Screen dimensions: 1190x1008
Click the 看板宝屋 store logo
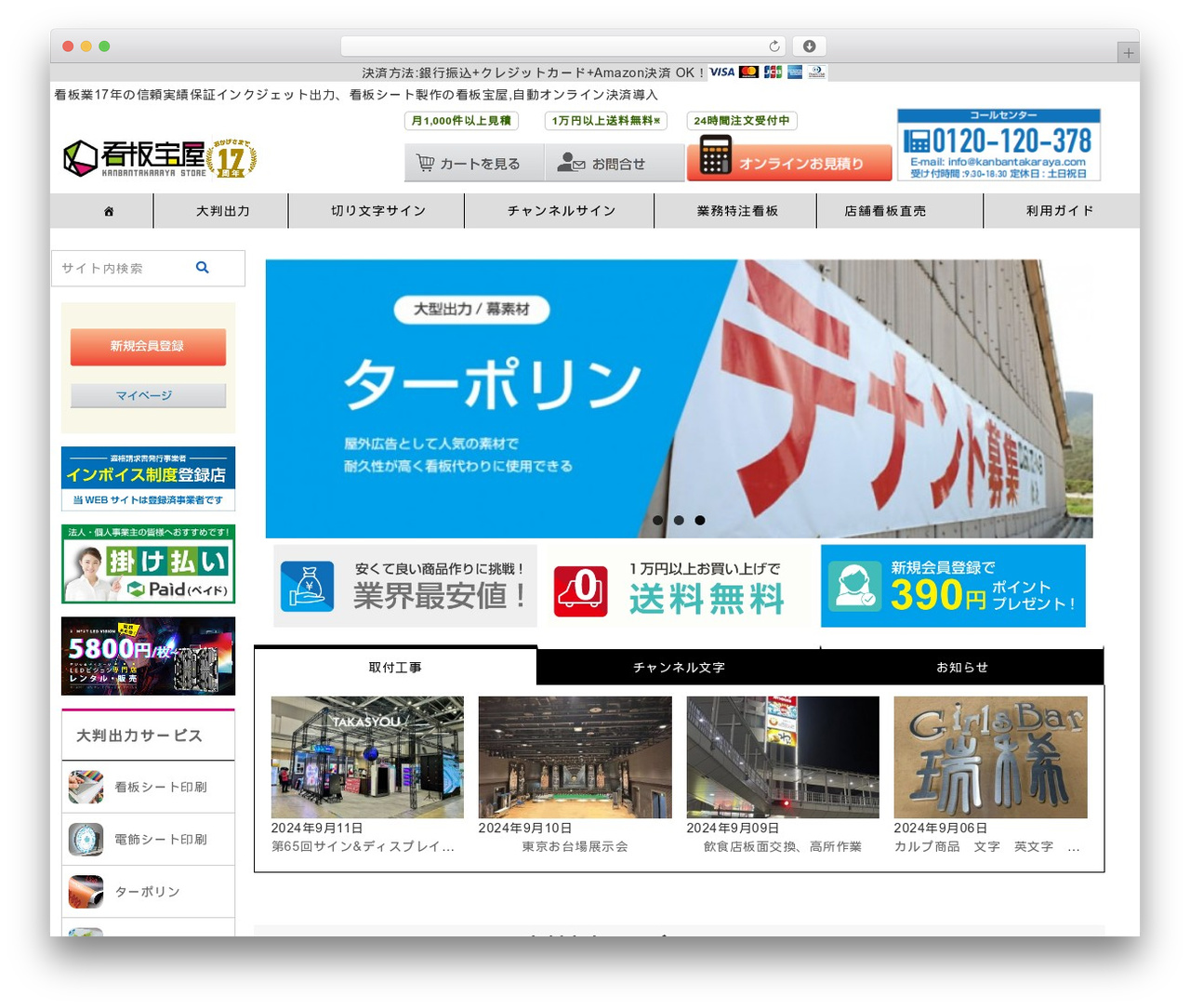[134, 159]
